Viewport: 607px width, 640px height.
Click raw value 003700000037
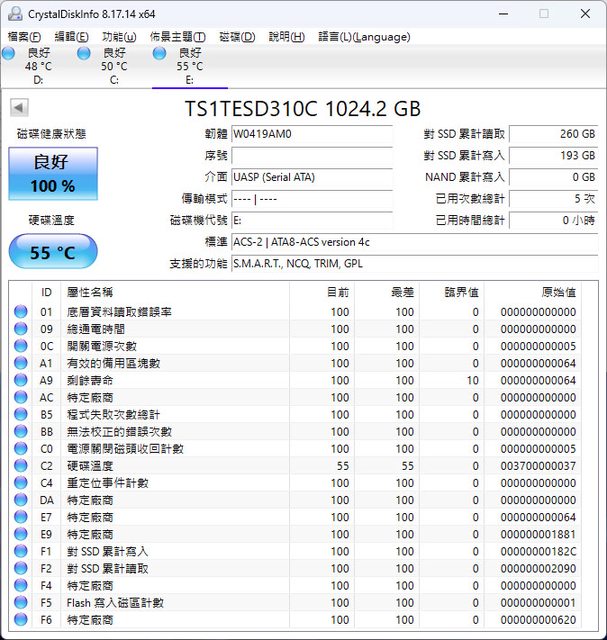pos(538,466)
